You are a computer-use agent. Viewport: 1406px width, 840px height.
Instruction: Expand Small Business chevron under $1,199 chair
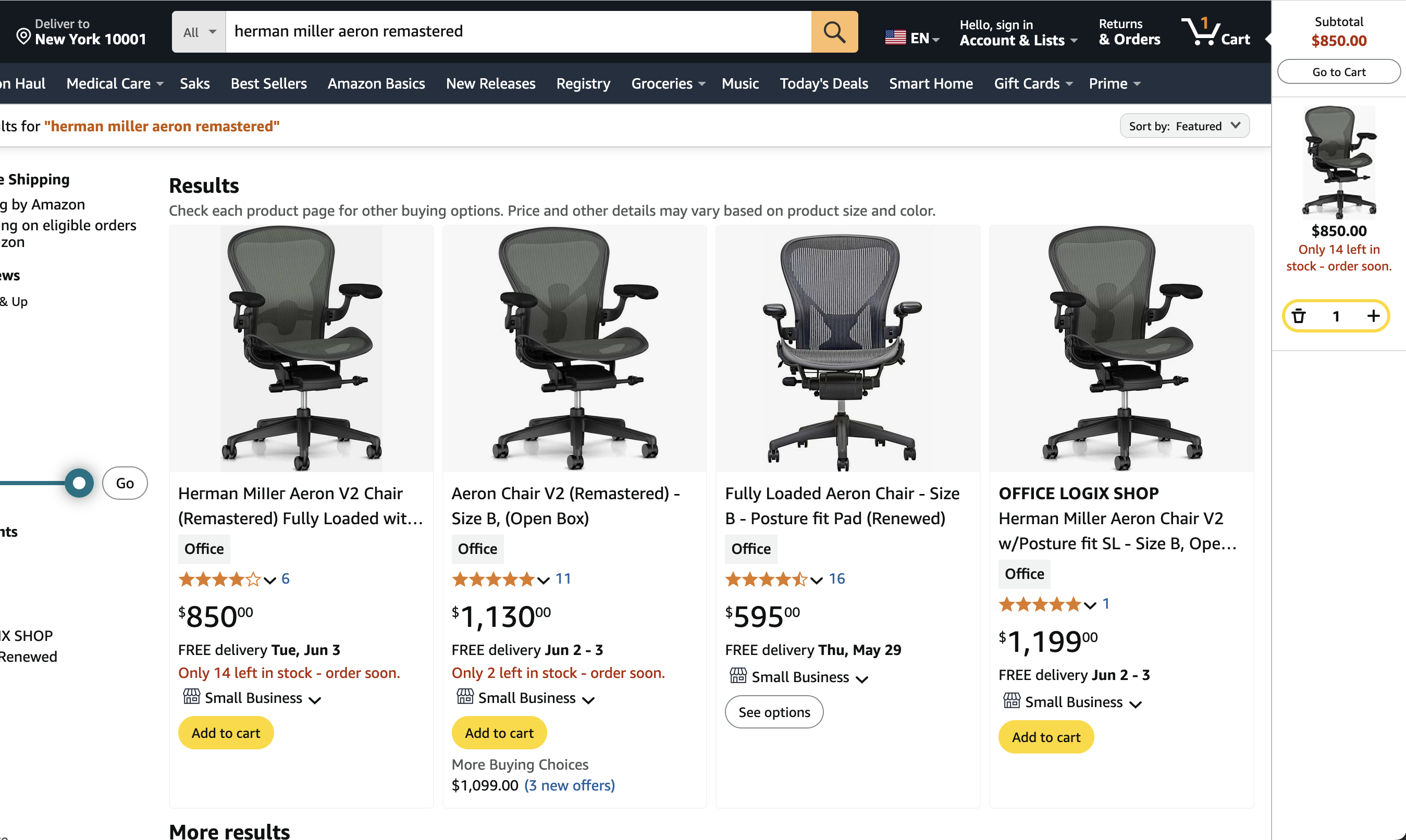coord(1135,704)
